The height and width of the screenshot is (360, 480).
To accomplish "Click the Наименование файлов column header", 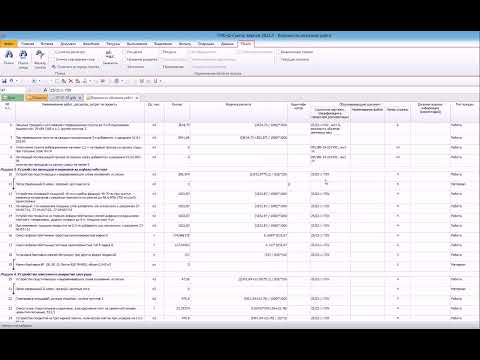I will (x=367, y=114).
